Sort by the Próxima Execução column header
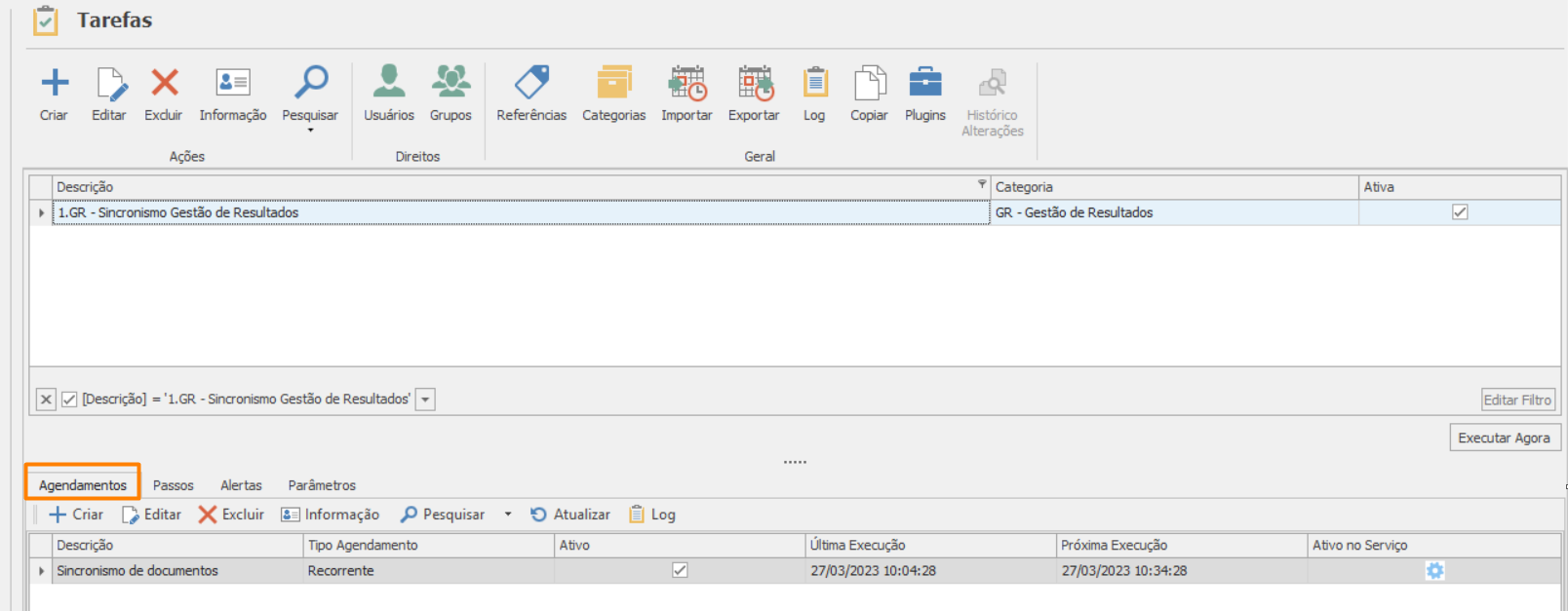 tap(1182, 546)
